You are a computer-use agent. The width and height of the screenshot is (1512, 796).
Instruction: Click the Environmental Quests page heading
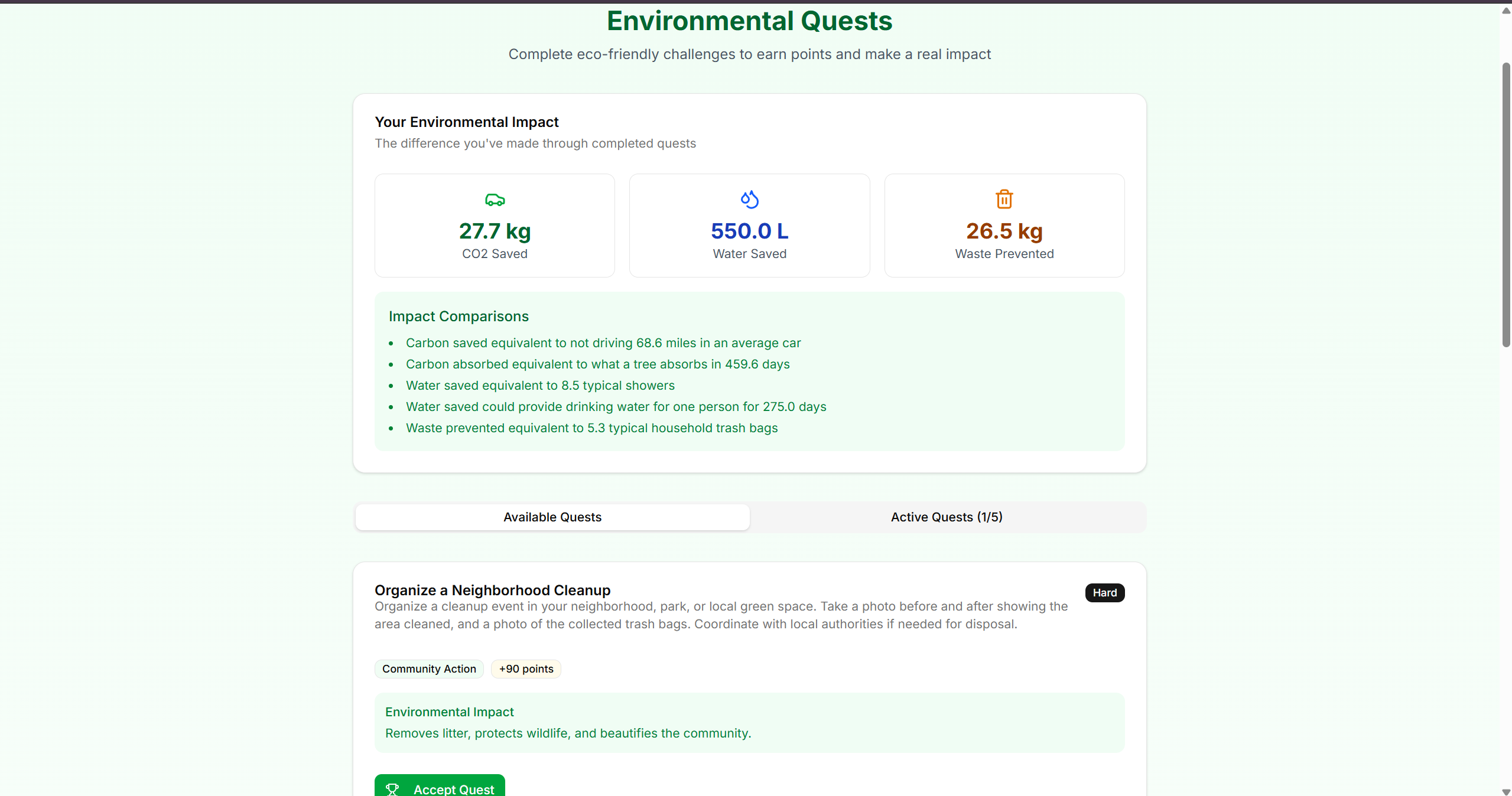749,21
